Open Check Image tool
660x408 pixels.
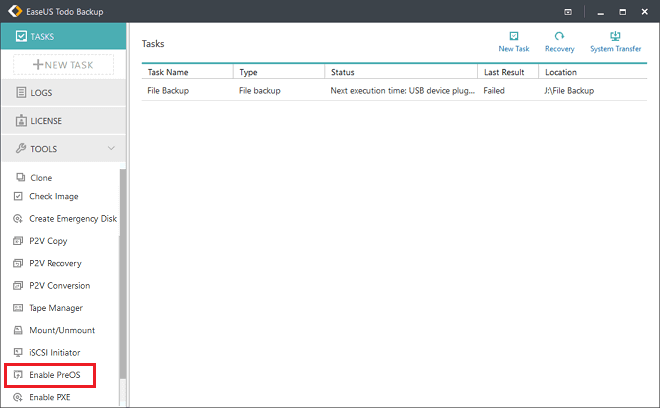(53, 197)
